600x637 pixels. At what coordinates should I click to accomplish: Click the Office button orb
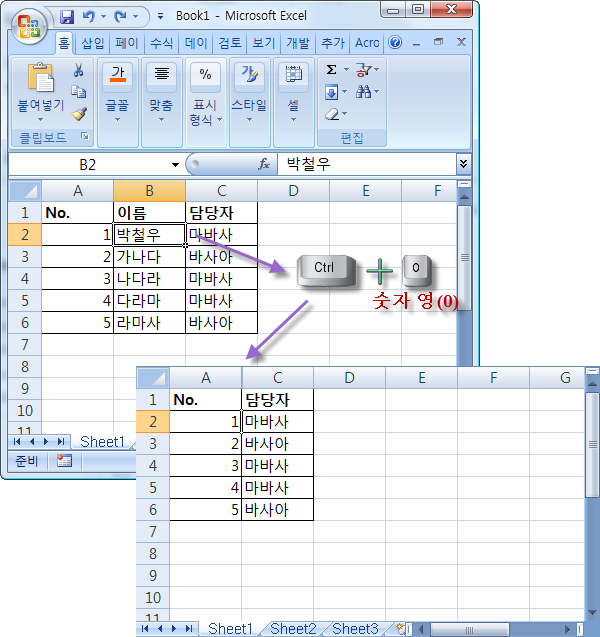click(x=29, y=26)
